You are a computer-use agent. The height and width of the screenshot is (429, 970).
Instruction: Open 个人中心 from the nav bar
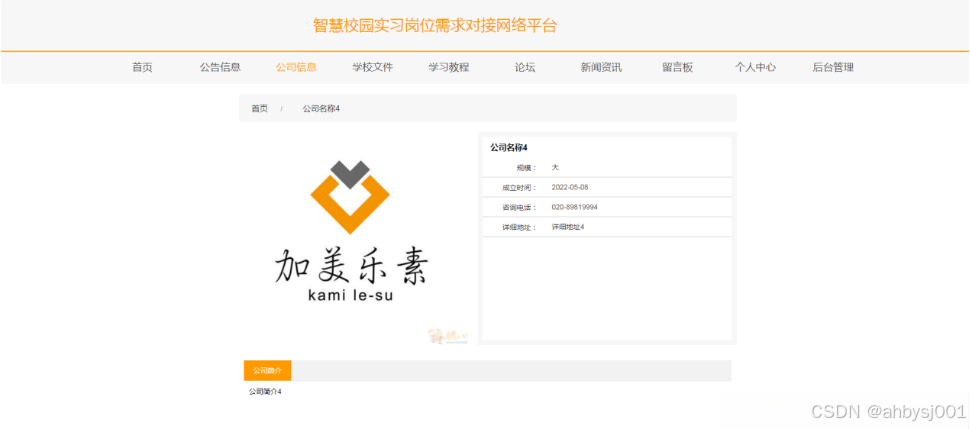click(x=755, y=67)
